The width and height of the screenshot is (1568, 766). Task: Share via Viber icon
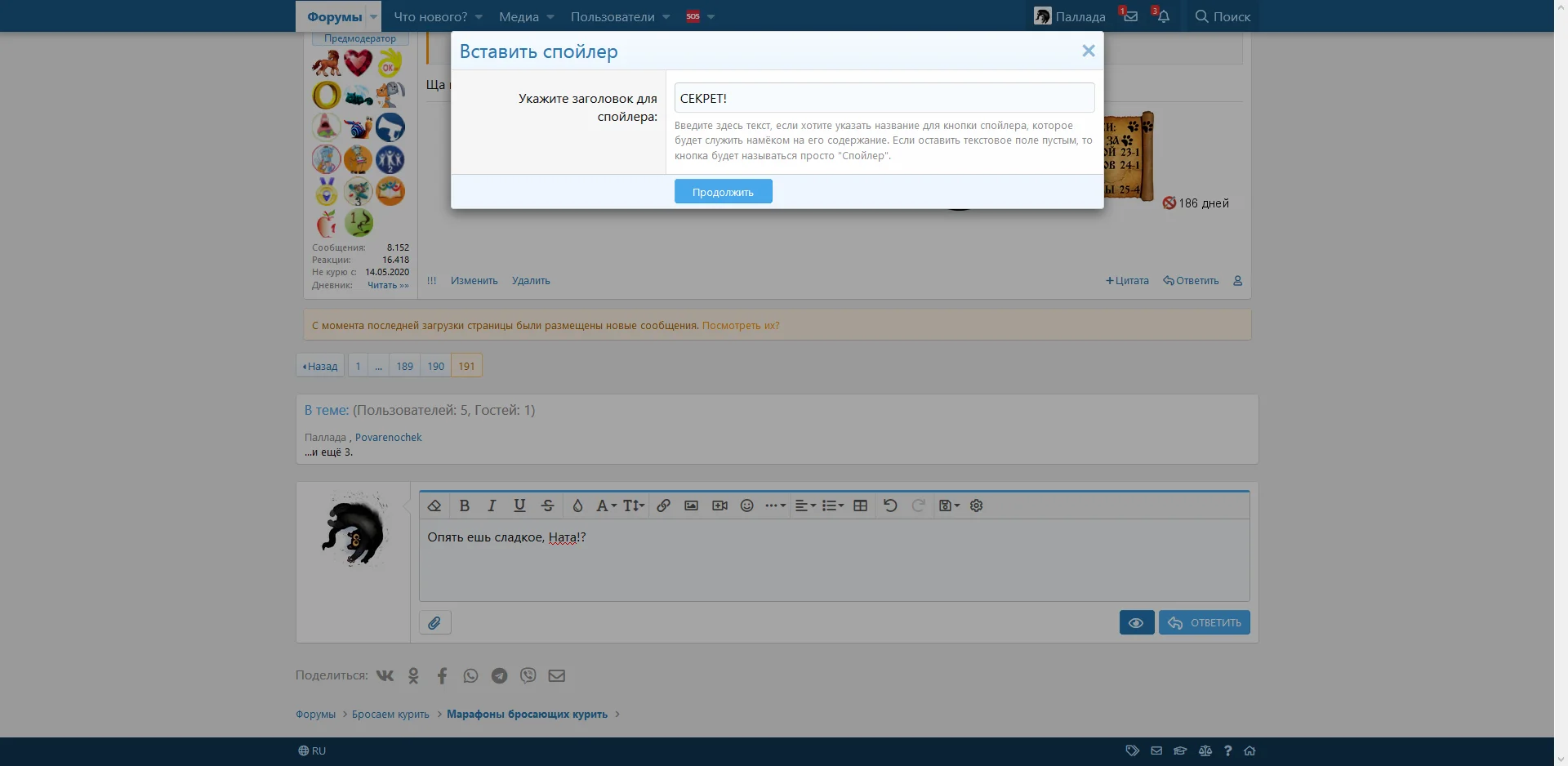pyautogui.click(x=528, y=675)
